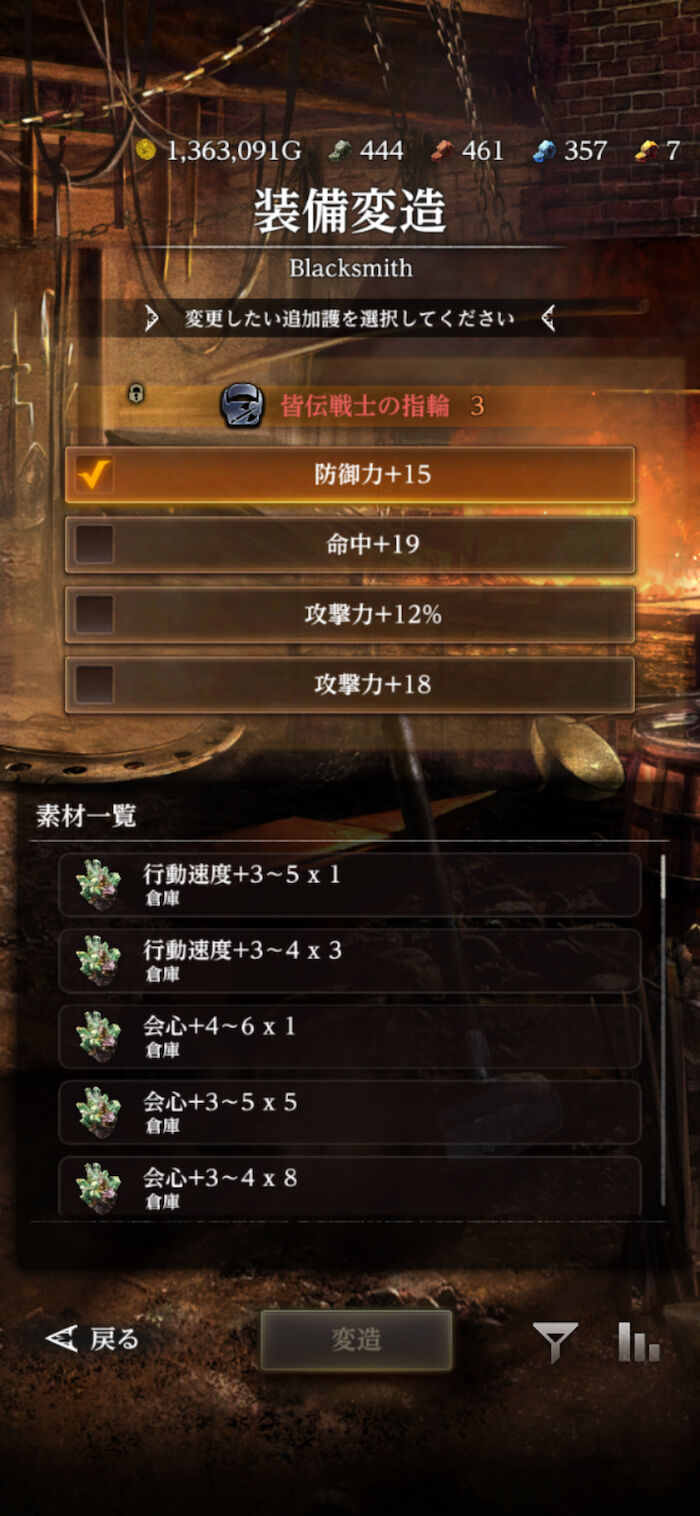Go back with the 戻る button
Viewport: 700px width, 1516px height.
click(x=93, y=1340)
